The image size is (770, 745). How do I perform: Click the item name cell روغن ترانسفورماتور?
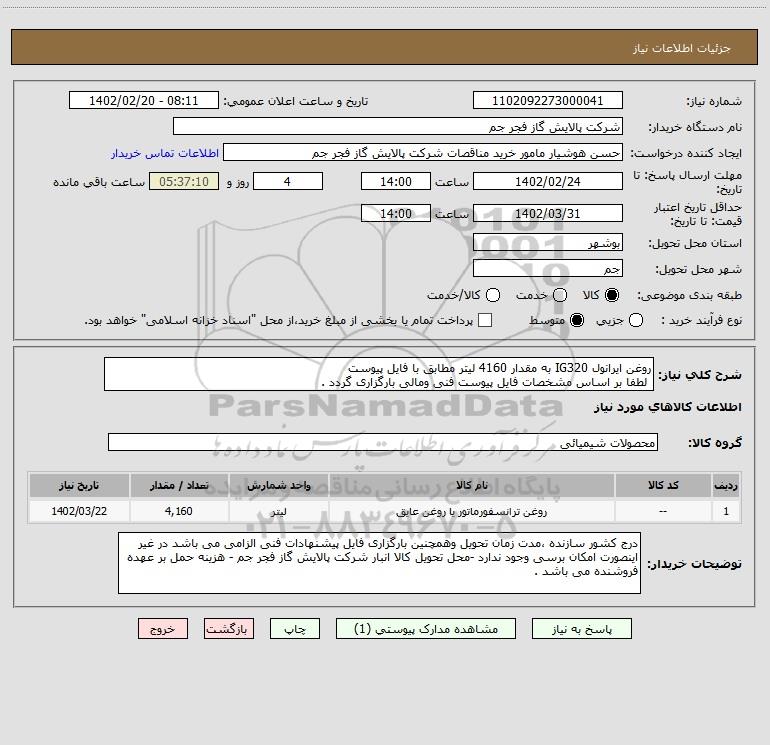click(x=471, y=511)
